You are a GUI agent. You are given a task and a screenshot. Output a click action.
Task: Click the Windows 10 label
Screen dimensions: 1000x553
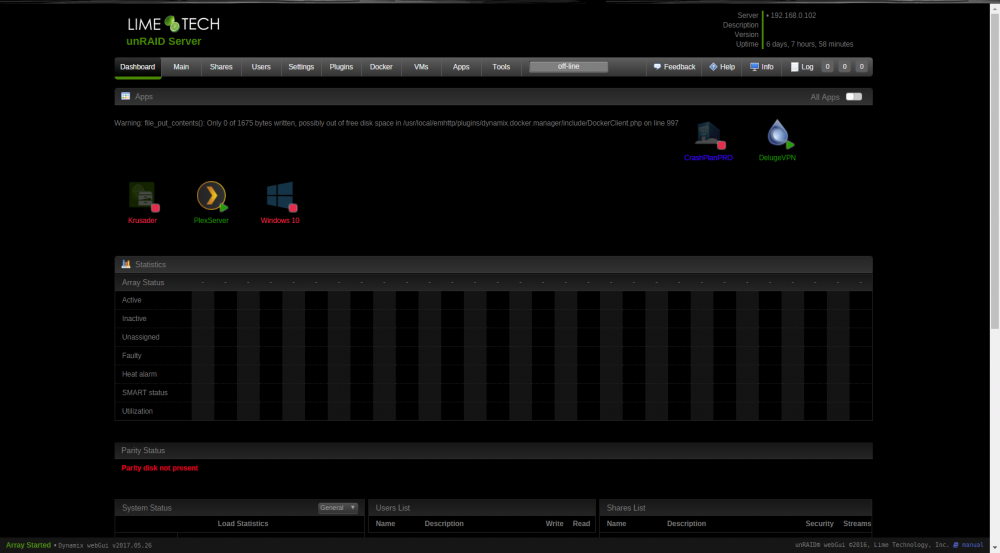coord(280,221)
